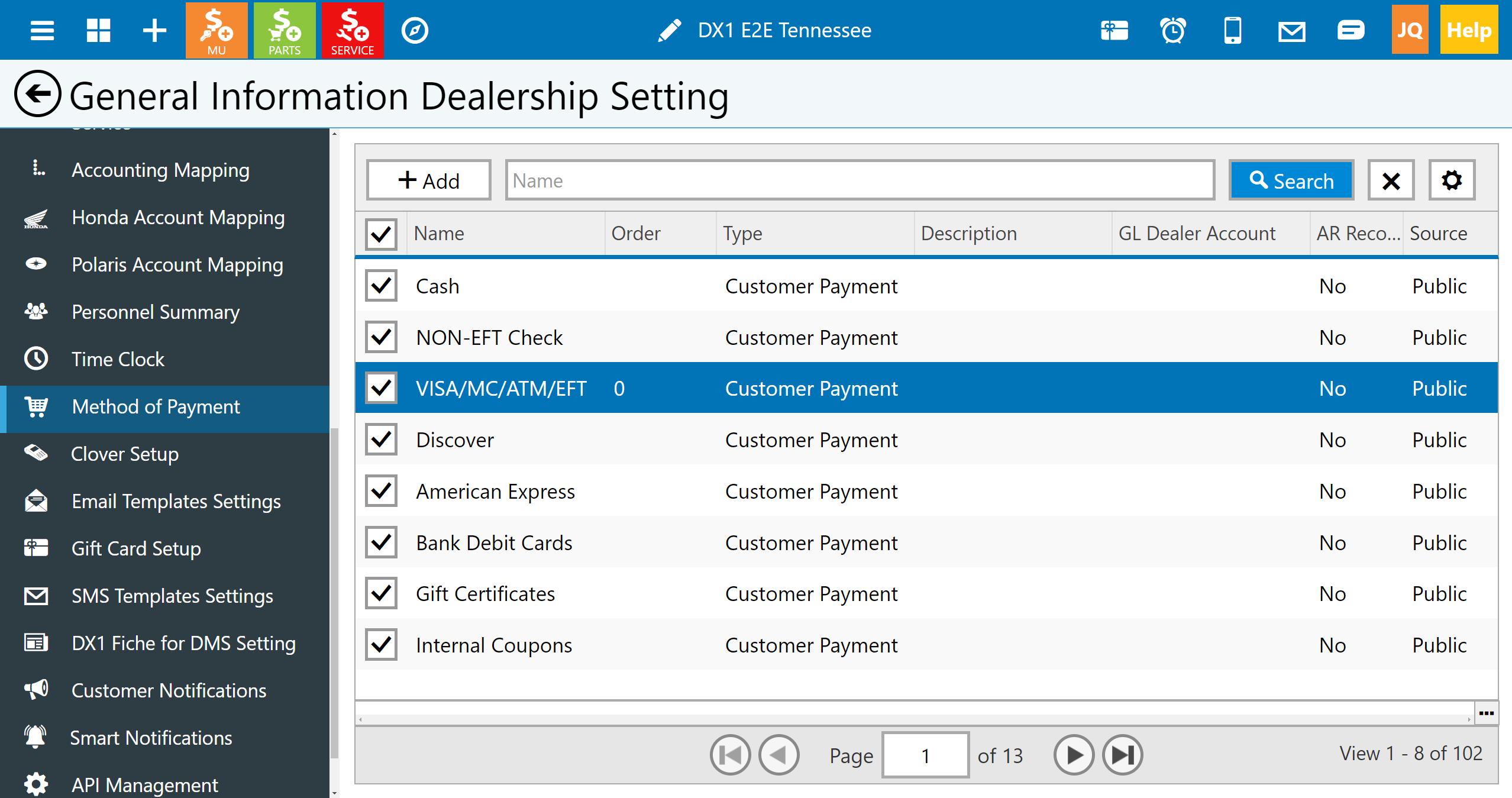
Task: Click the green PARTS sale icon
Action: coord(285,30)
